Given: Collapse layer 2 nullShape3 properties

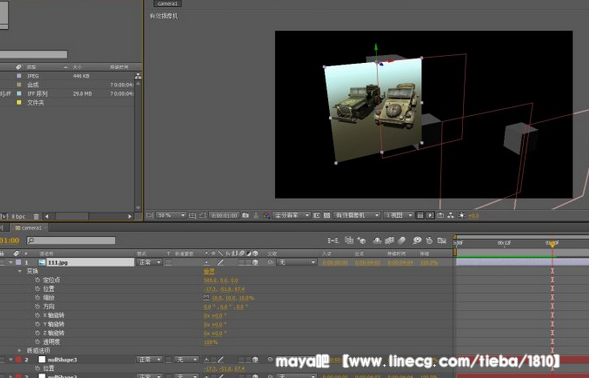Looking at the screenshot, I should pos(11,360).
